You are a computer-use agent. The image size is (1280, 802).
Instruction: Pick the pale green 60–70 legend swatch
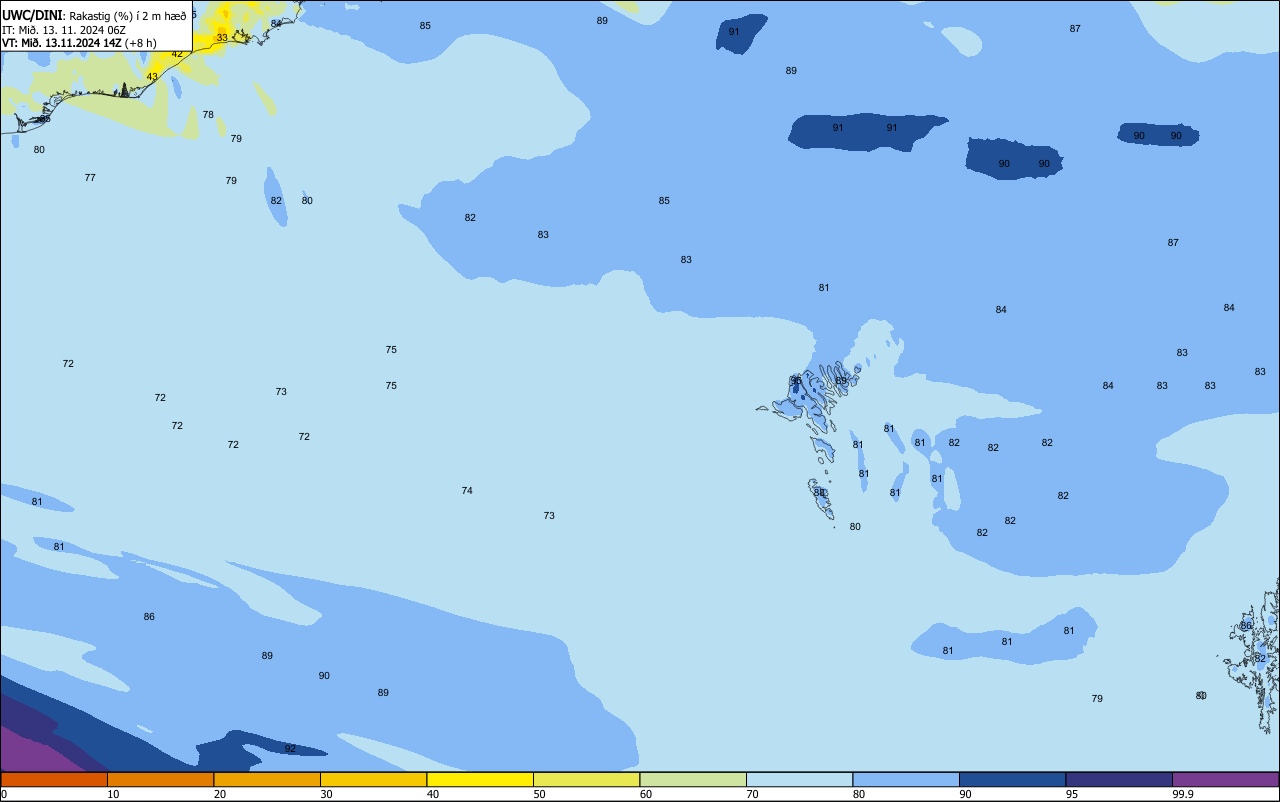[x=693, y=779]
